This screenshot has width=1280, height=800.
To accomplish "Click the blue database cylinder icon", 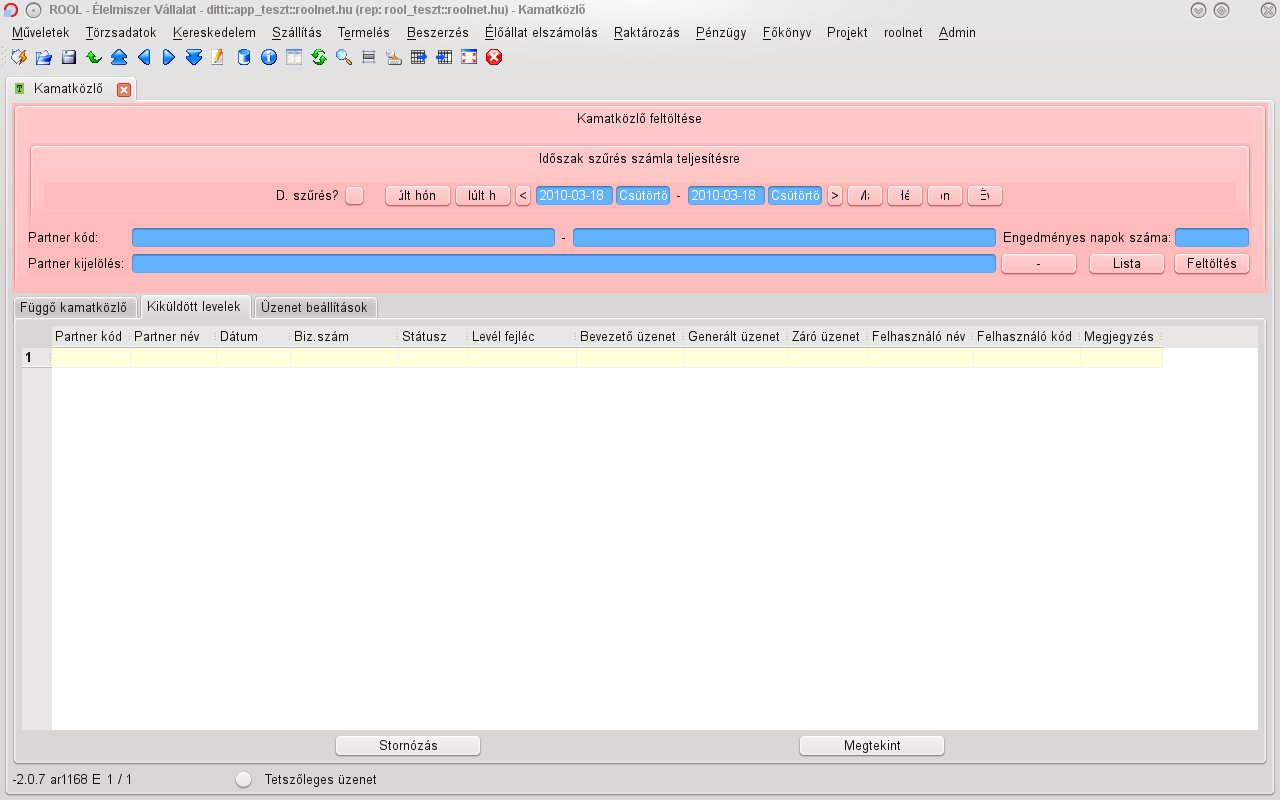I will point(244,58).
